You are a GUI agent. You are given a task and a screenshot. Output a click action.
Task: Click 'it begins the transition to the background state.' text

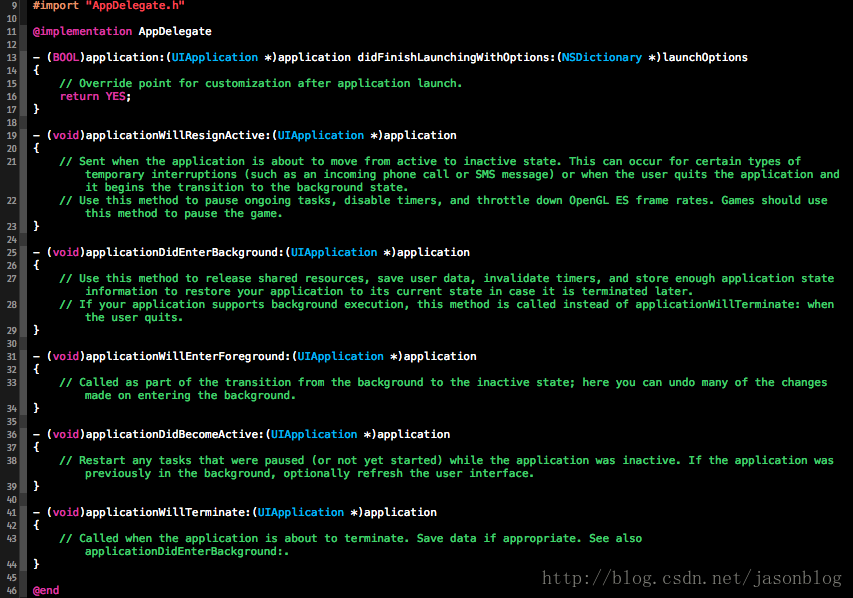[x=246, y=188]
